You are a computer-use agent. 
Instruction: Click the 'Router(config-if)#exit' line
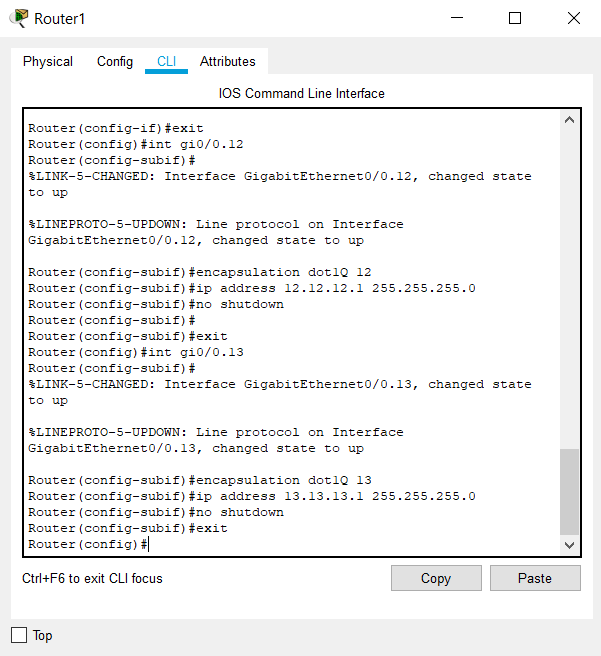click(x=115, y=128)
